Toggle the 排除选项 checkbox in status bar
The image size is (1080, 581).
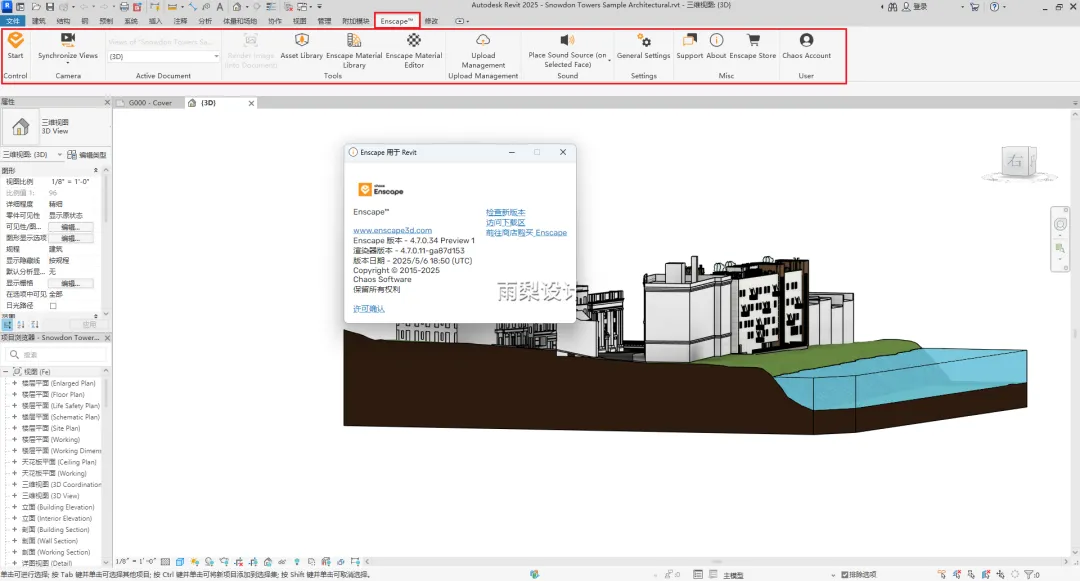click(844, 575)
